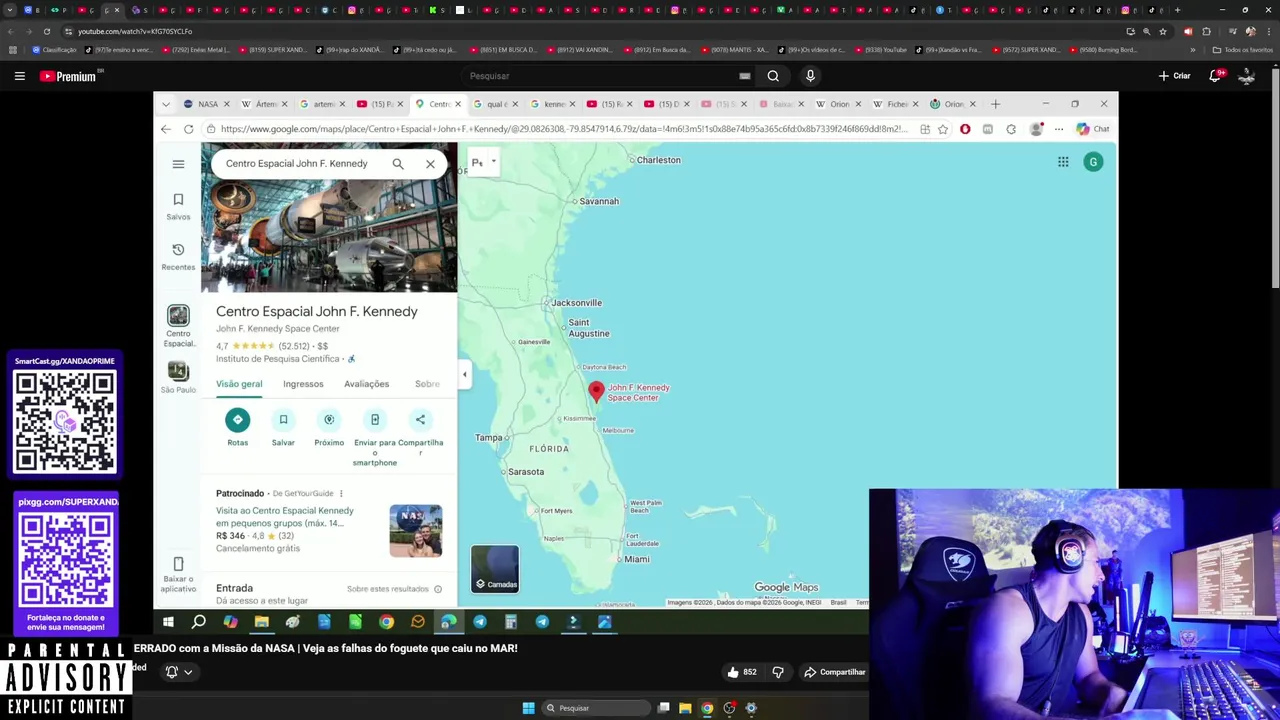Switch to Visão geral tab
Screen dimensions: 1280x720
239,384
